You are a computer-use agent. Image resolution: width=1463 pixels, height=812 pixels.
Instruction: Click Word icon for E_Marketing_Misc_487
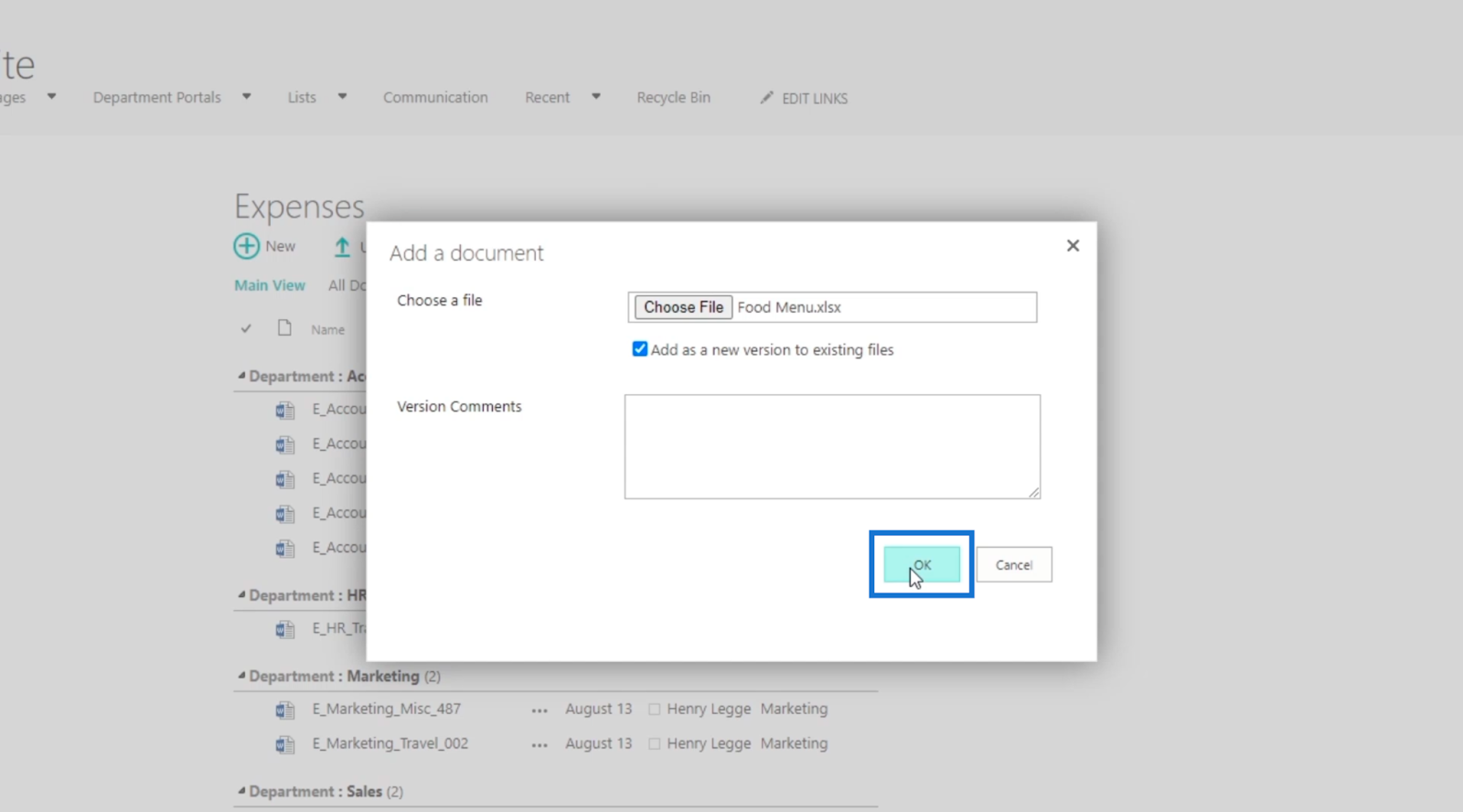(x=285, y=710)
